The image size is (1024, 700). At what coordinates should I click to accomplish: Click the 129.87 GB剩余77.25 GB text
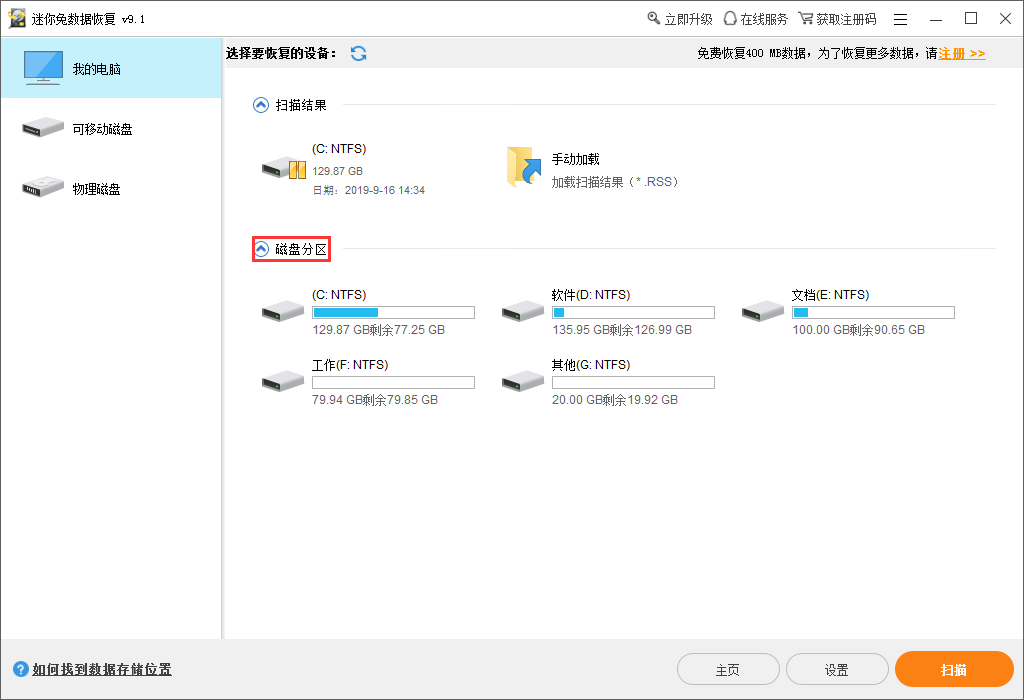pyautogui.click(x=378, y=330)
